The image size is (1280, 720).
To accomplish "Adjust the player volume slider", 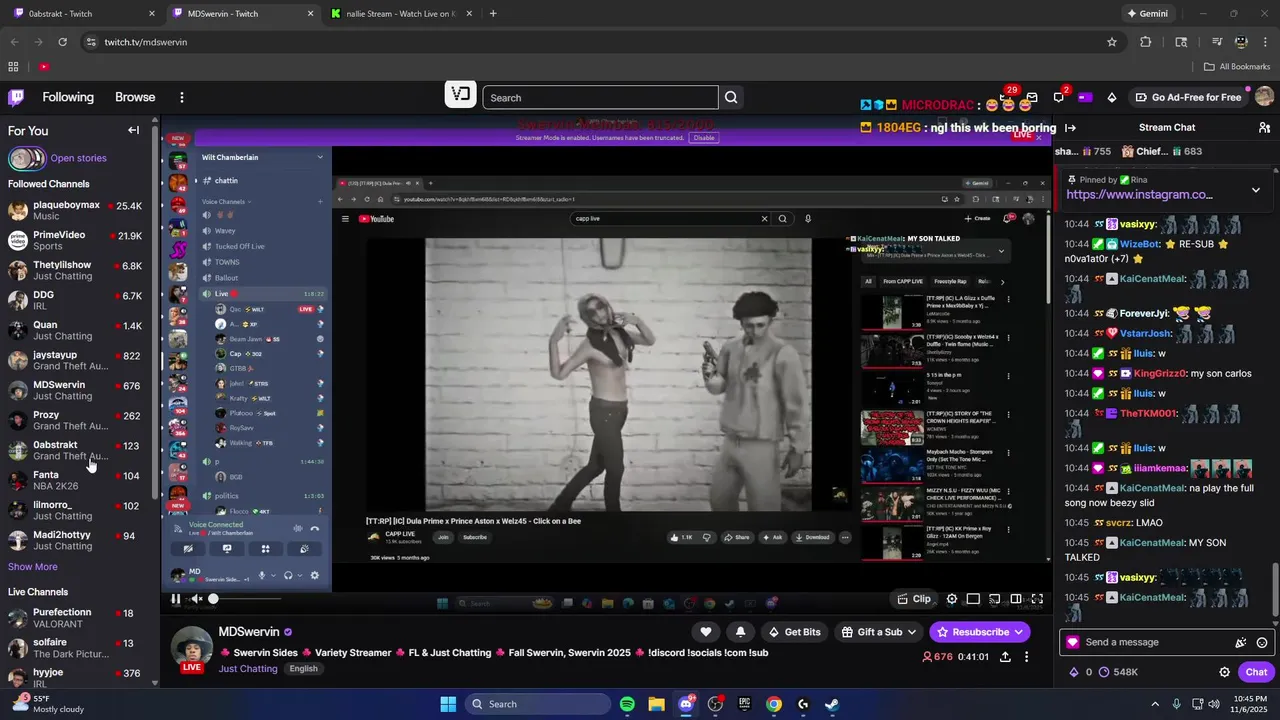I will coord(246,599).
